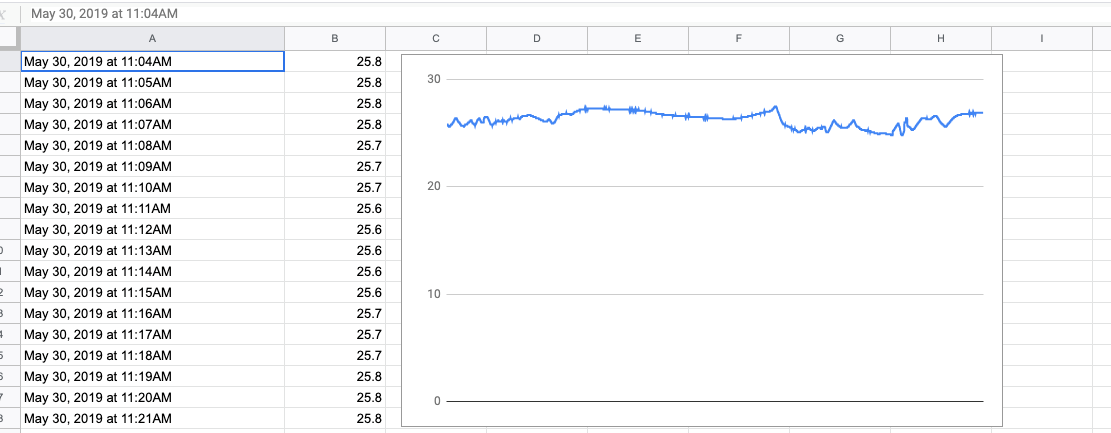Select cell May 30, 2019 at 11:13AM

coord(152,251)
